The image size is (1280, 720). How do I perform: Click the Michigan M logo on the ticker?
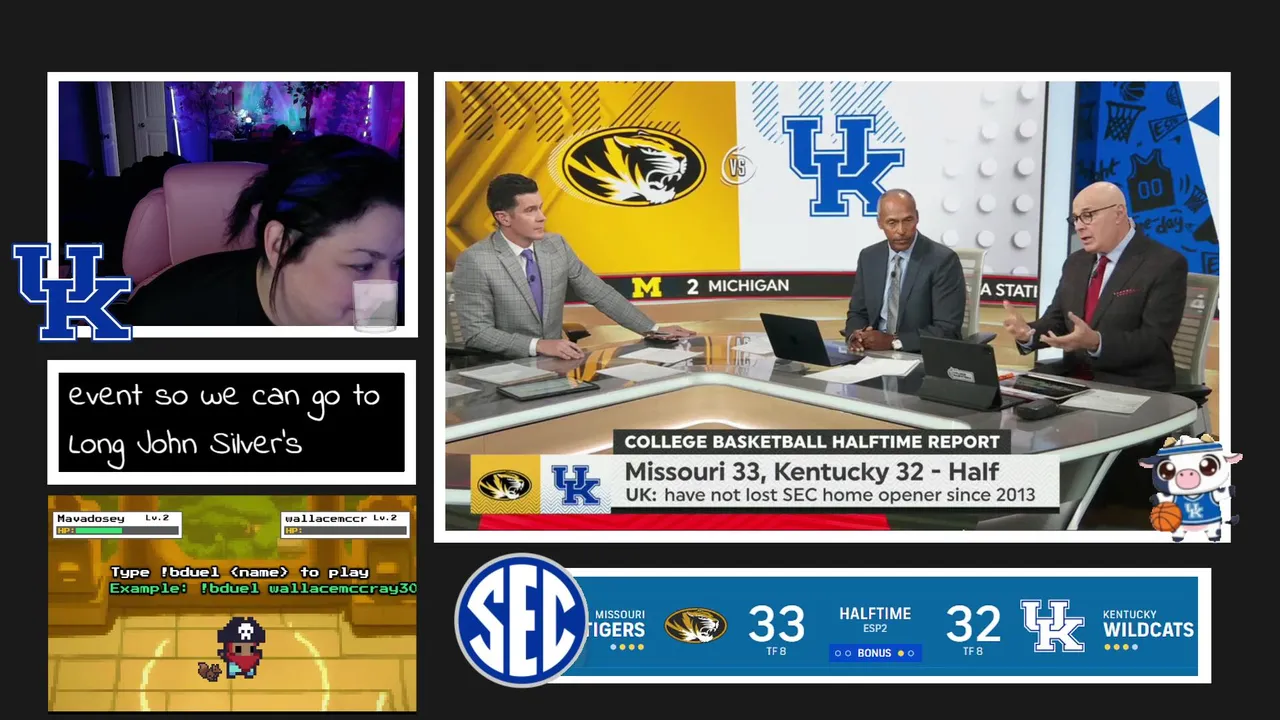coord(647,287)
